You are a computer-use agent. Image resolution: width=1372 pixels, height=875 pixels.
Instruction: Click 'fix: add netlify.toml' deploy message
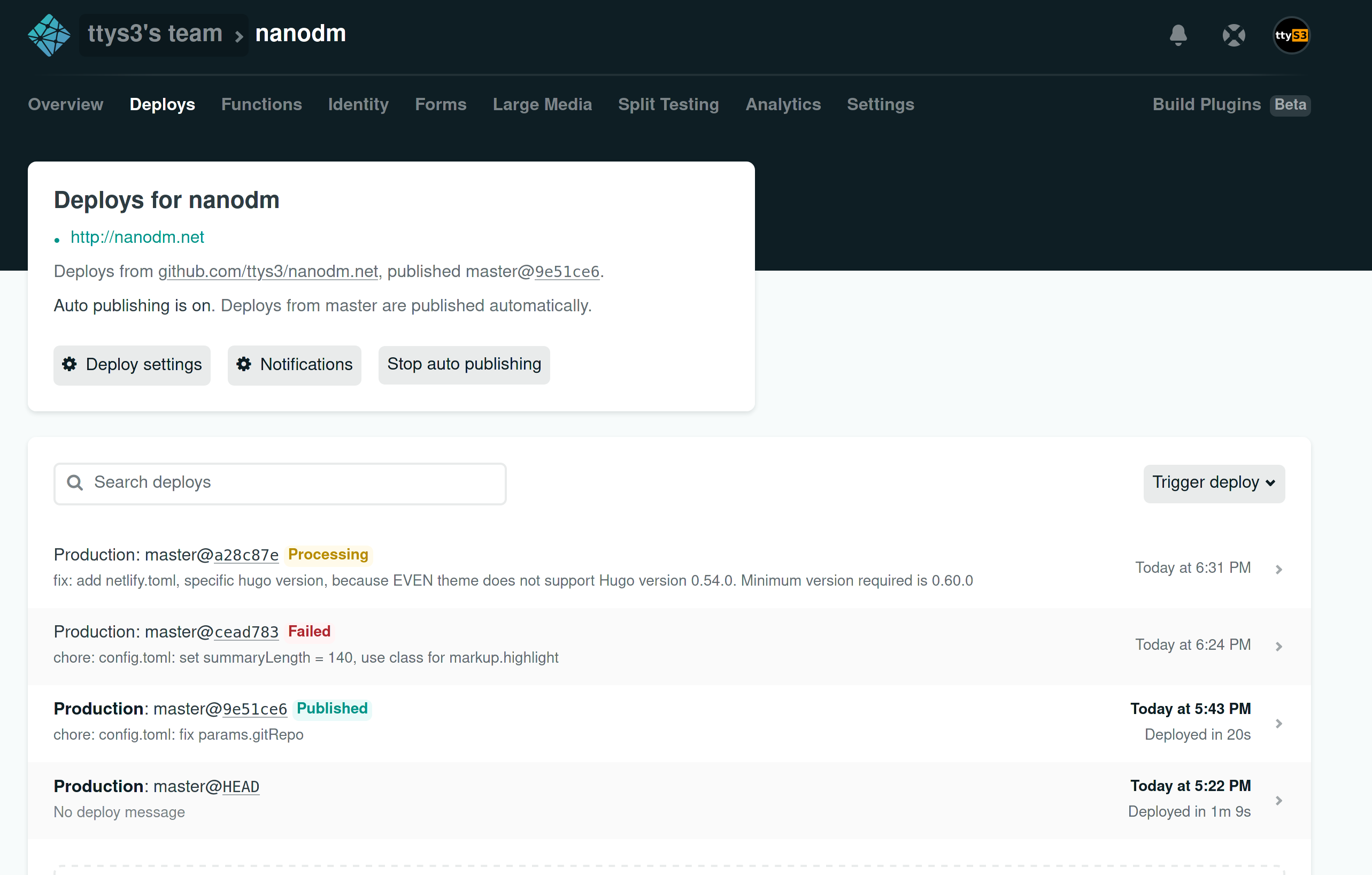[513, 581]
